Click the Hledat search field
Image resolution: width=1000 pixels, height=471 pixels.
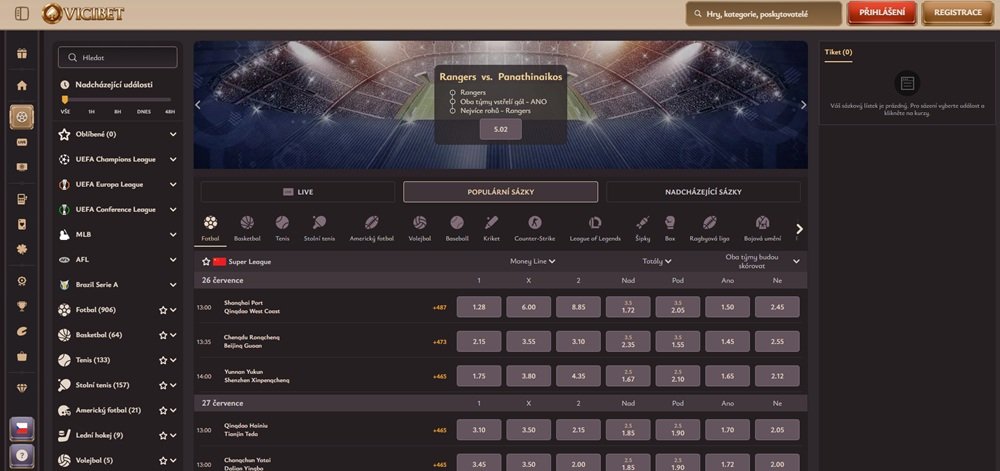117,57
